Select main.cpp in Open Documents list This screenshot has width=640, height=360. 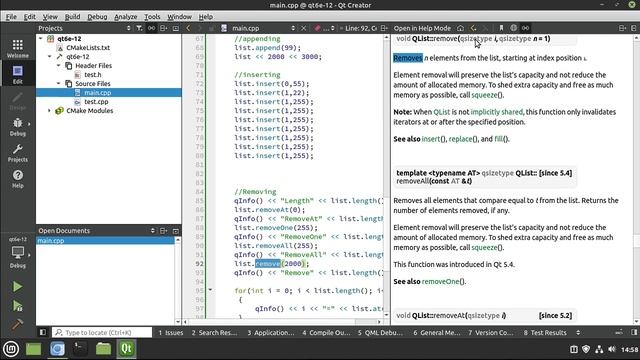[x=105, y=240]
